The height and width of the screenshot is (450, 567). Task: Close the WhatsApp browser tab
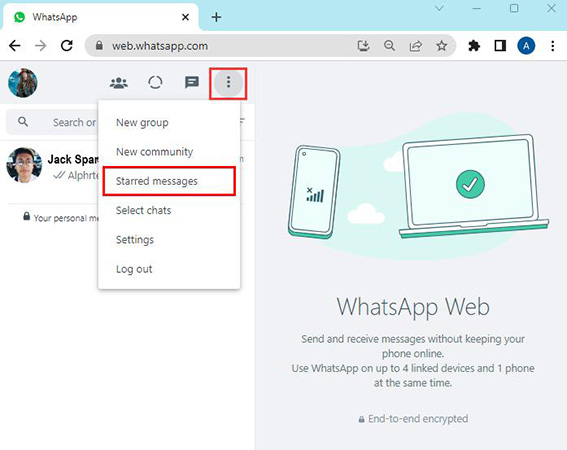point(185,17)
